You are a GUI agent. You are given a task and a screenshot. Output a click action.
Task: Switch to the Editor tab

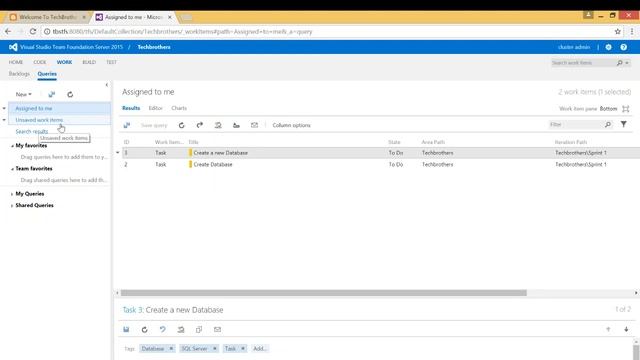156,108
